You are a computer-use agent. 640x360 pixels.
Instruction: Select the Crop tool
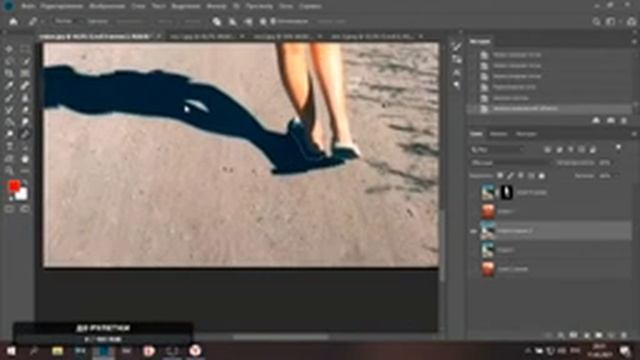[x=9, y=73]
